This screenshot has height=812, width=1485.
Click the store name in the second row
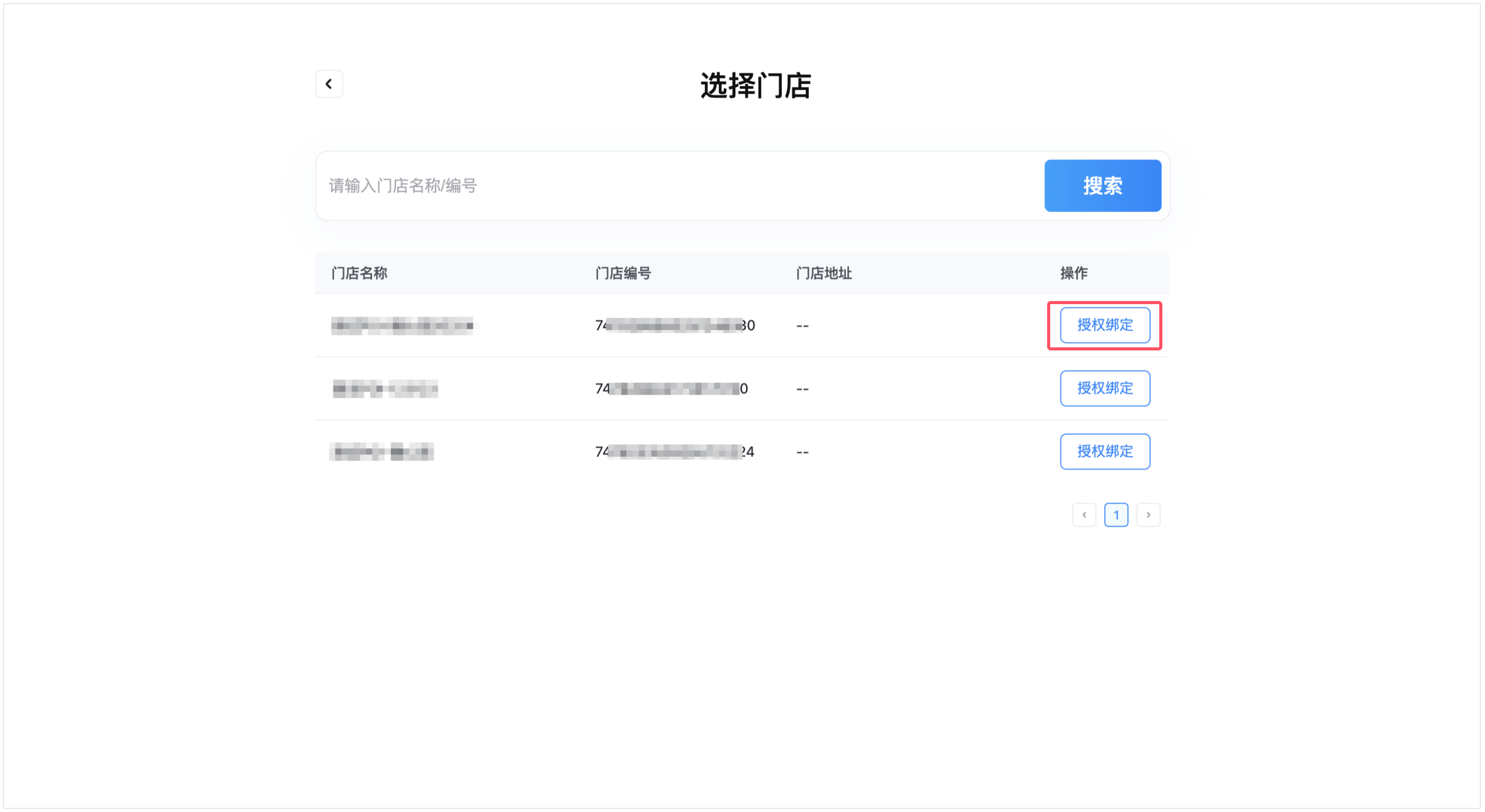pos(384,388)
